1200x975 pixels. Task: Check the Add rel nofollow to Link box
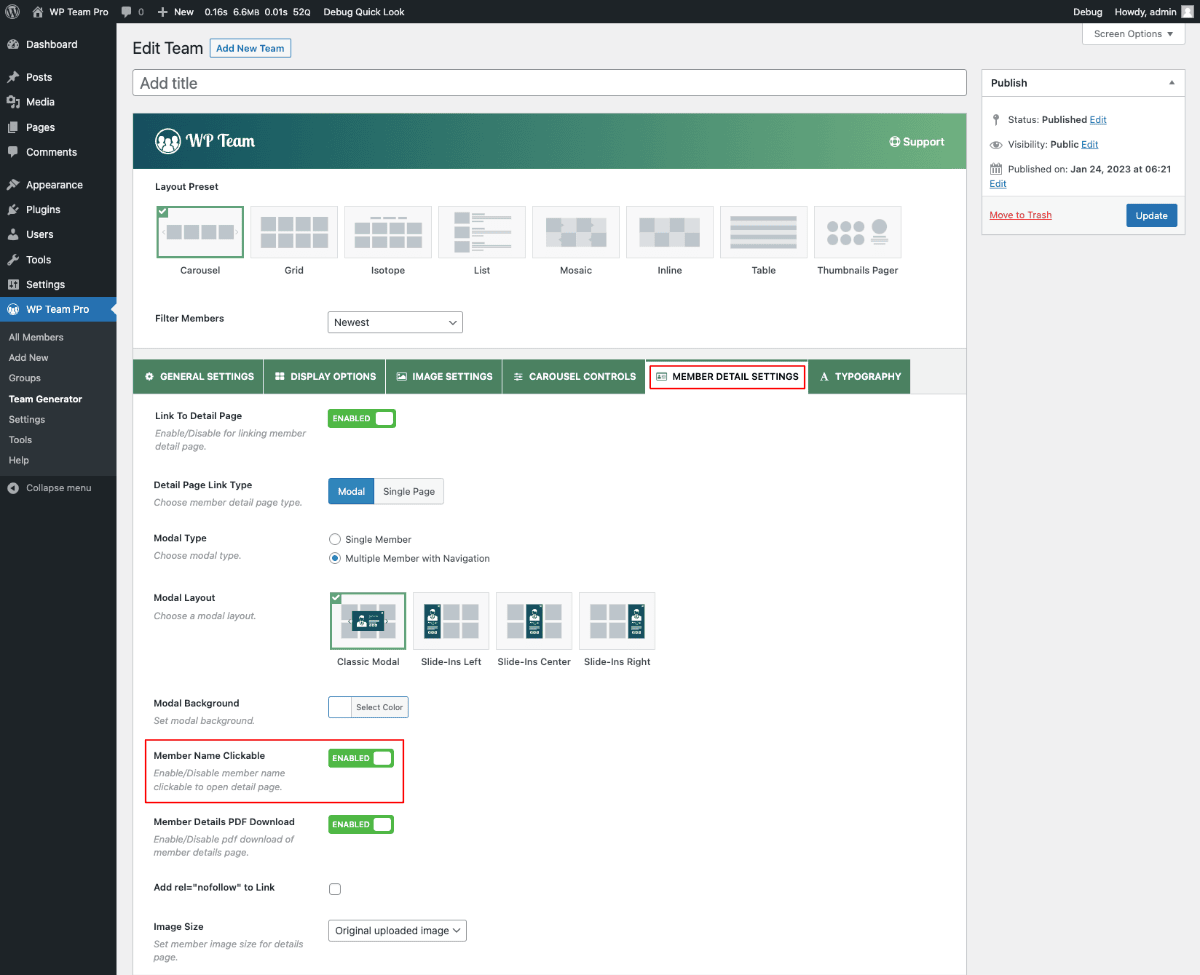pyautogui.click(x=335, y=889)
